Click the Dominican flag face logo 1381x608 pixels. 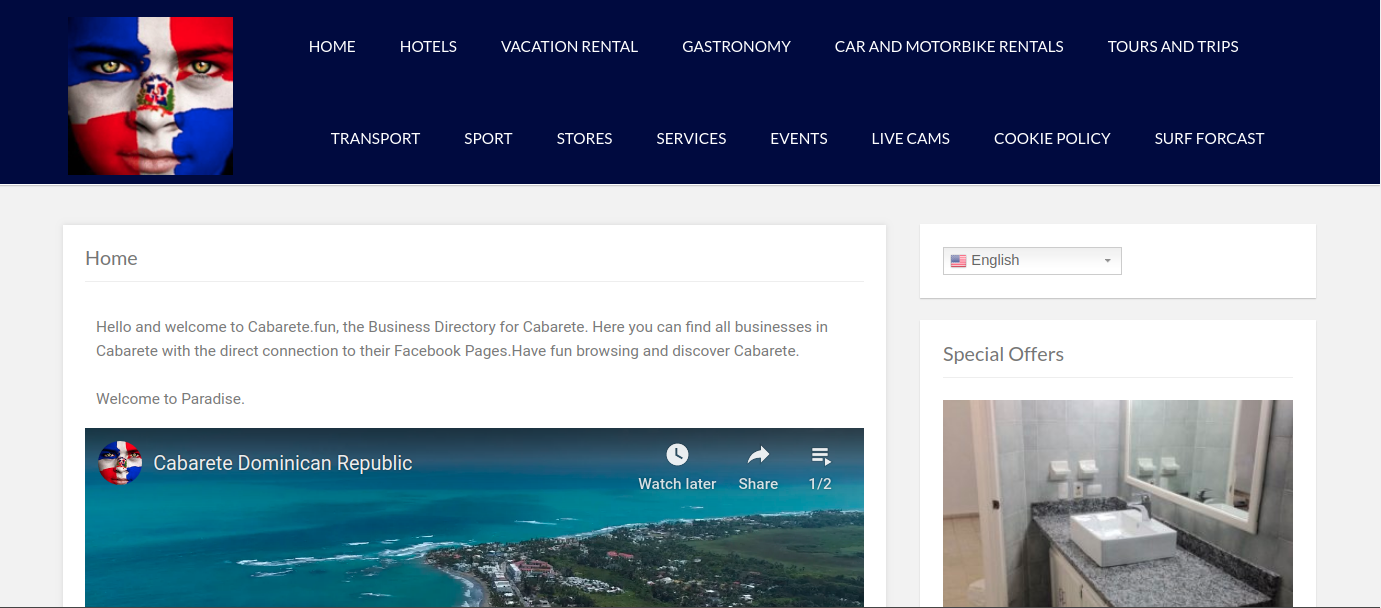150,96
